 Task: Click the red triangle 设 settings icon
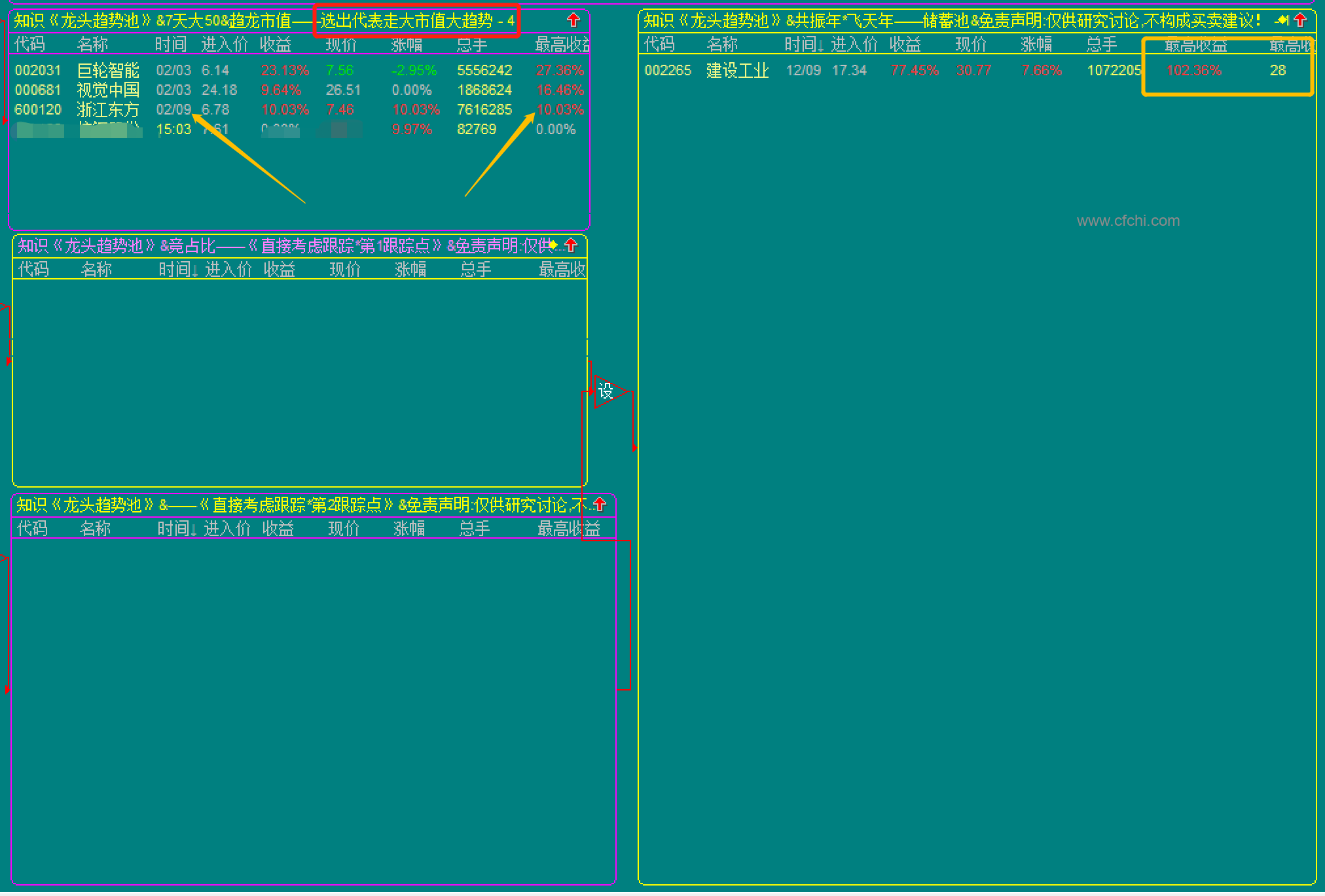[x=606, y=391]
